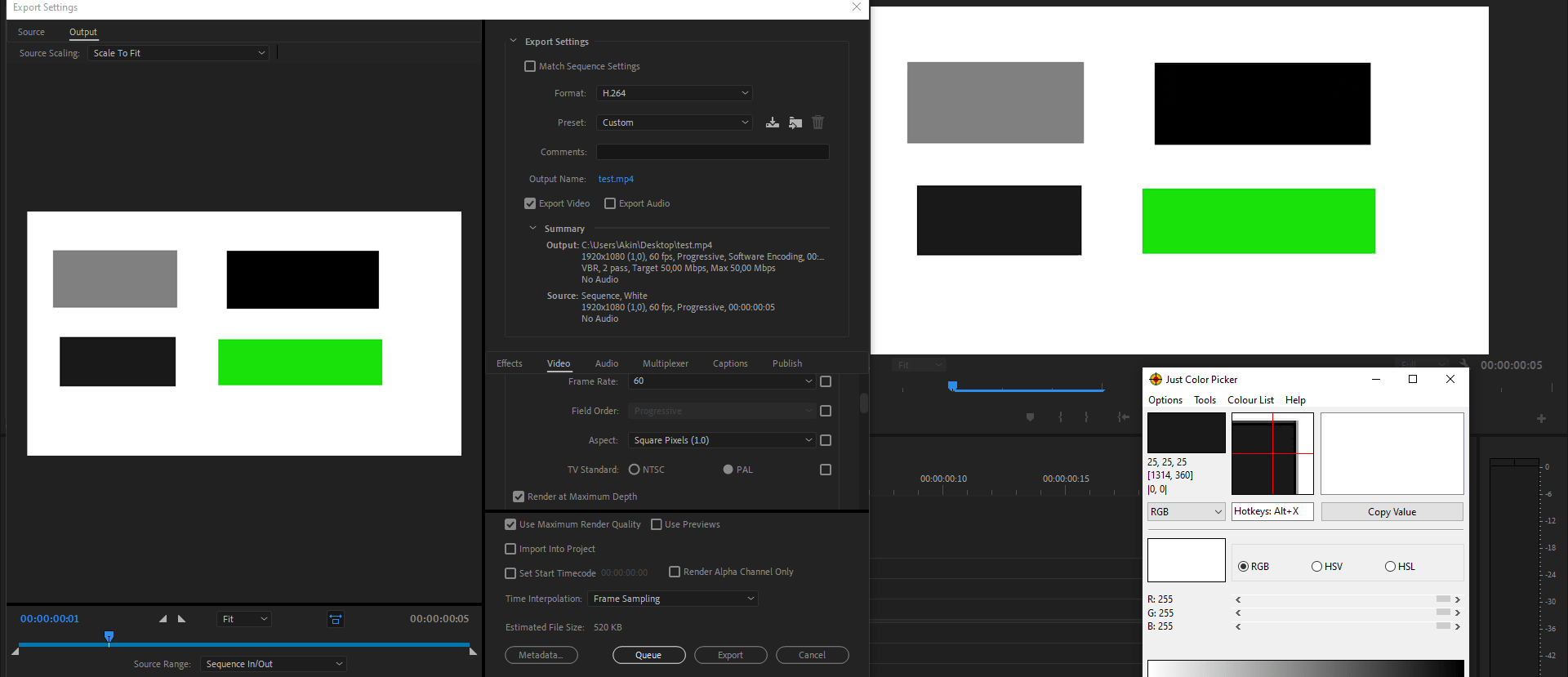Uncheck Export Video
Viewport: 1568px width, 677px height.
[530, 203]
